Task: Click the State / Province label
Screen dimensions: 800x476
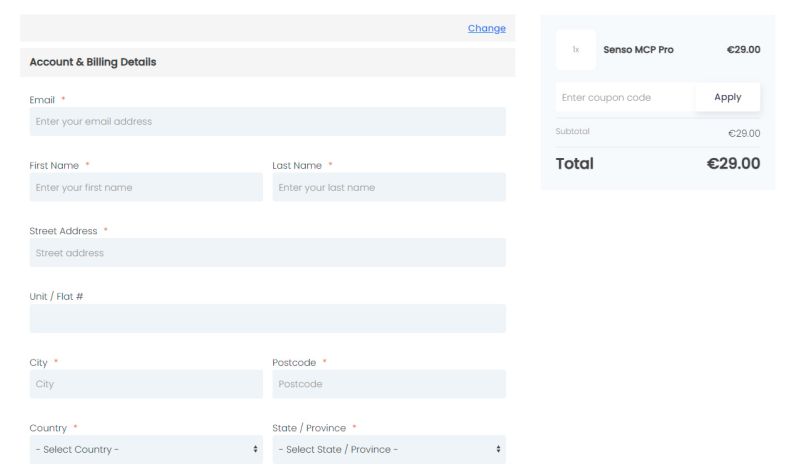Action: (309, 428)
